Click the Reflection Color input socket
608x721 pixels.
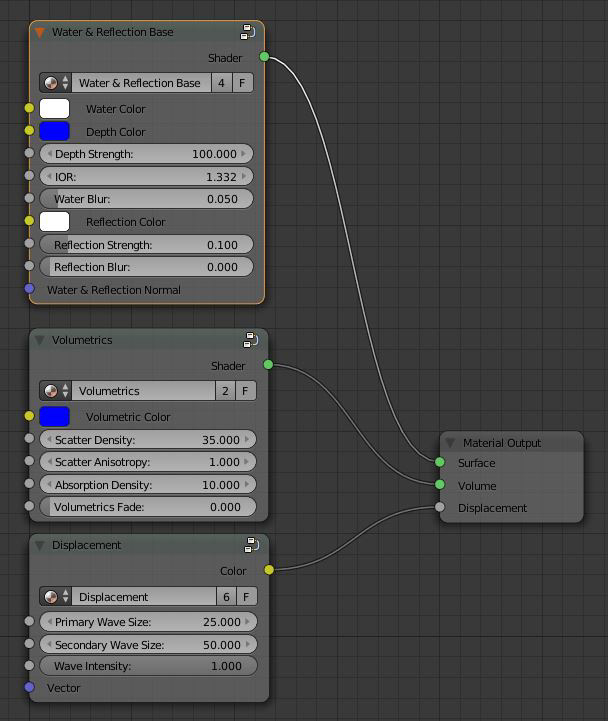[29, 221]
